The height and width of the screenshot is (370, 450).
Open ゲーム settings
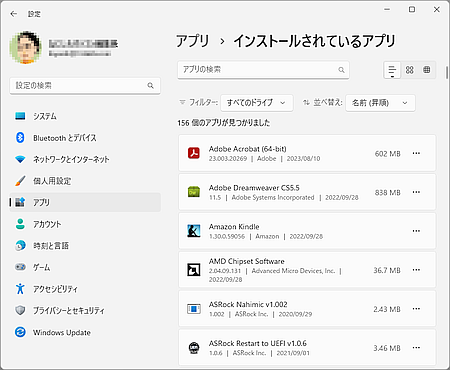click(x=85, y=267)
